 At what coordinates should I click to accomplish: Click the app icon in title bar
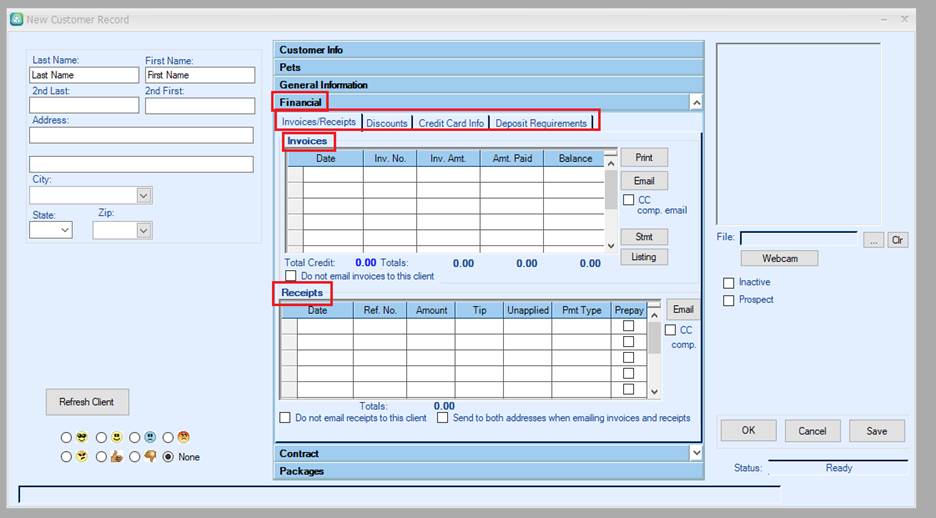tap(16, 19)
